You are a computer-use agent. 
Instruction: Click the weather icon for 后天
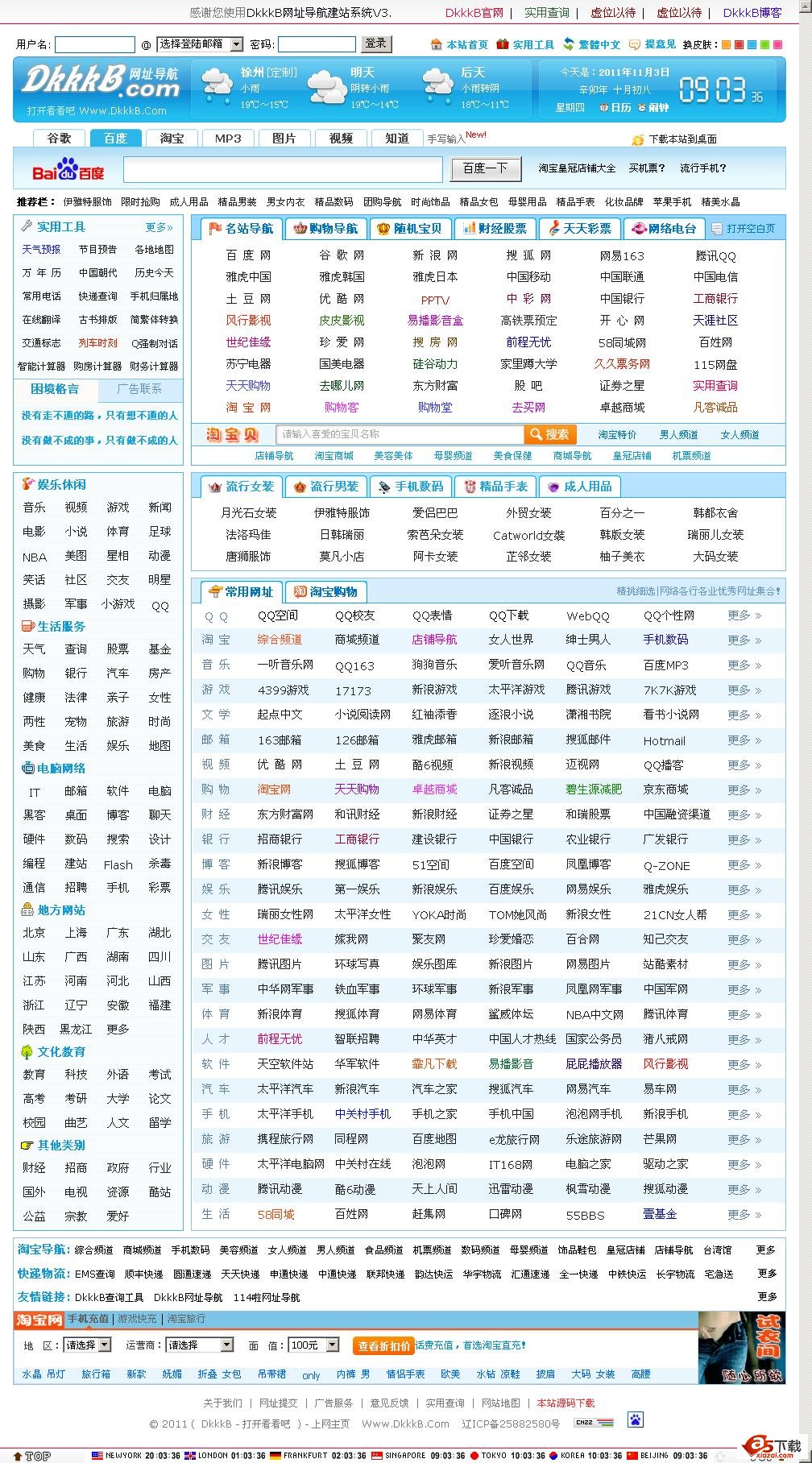[437, 85]
